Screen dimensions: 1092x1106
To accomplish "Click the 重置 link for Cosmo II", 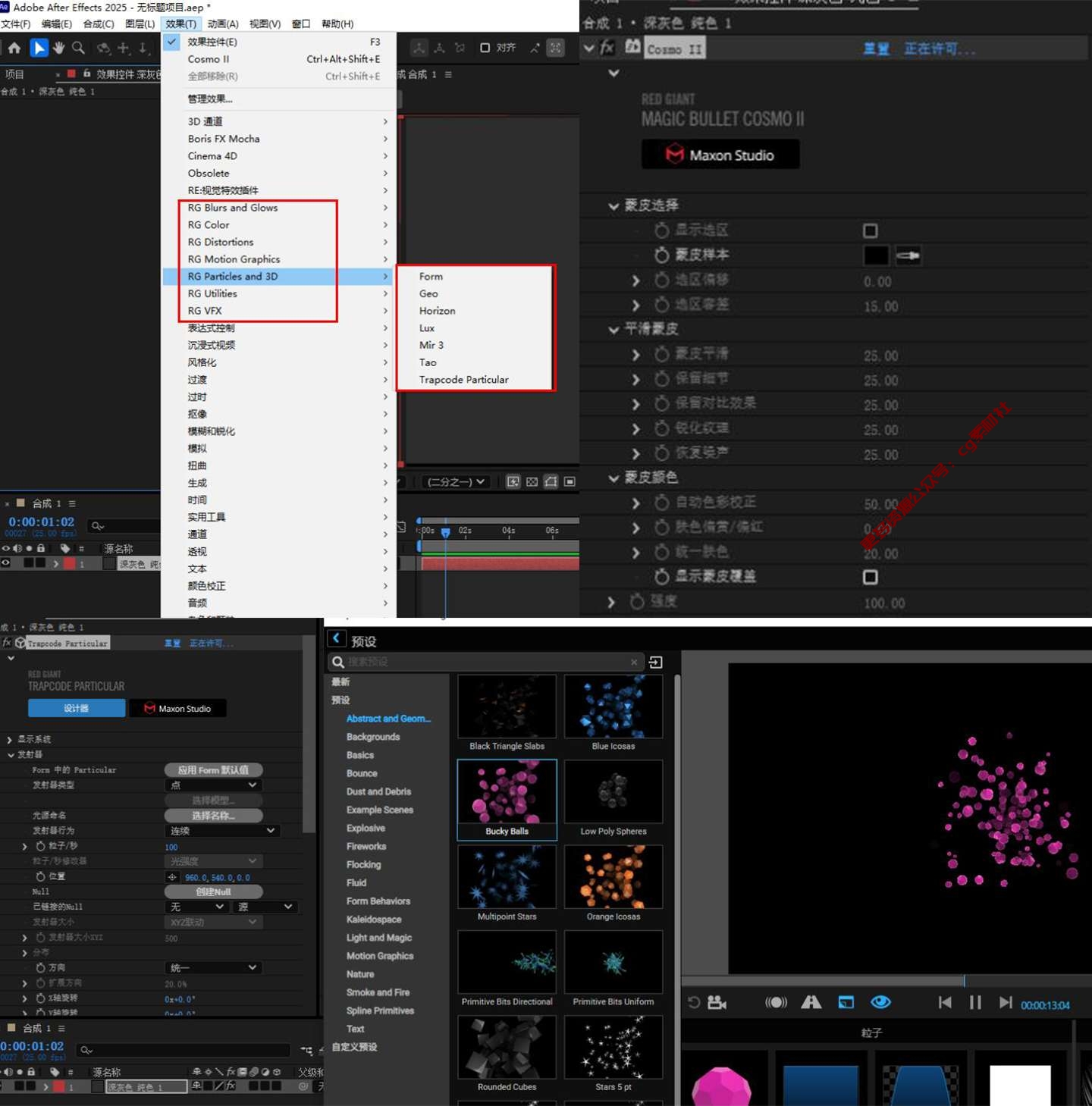I will (876, 49).
